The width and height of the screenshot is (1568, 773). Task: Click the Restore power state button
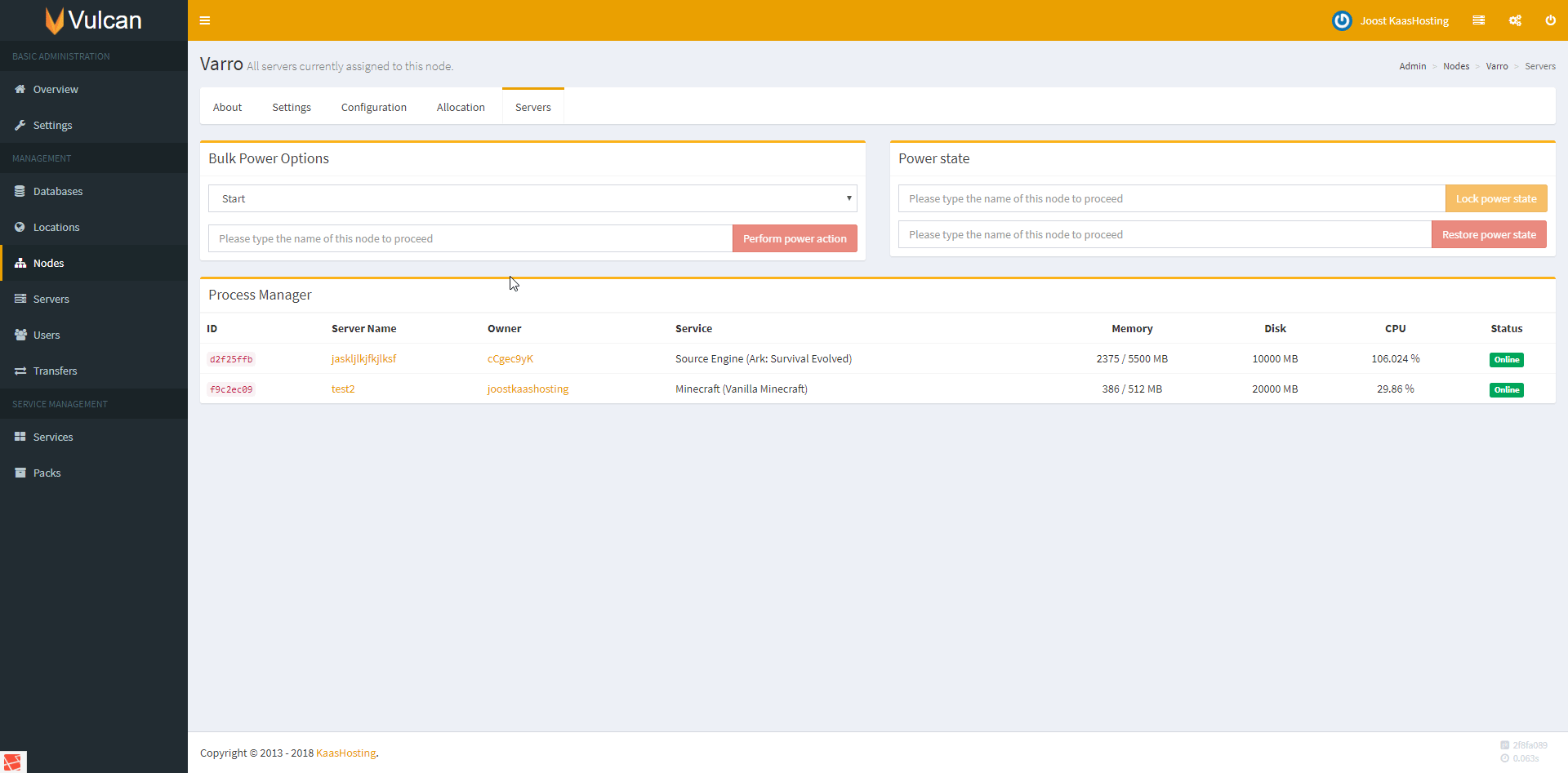1488,234
